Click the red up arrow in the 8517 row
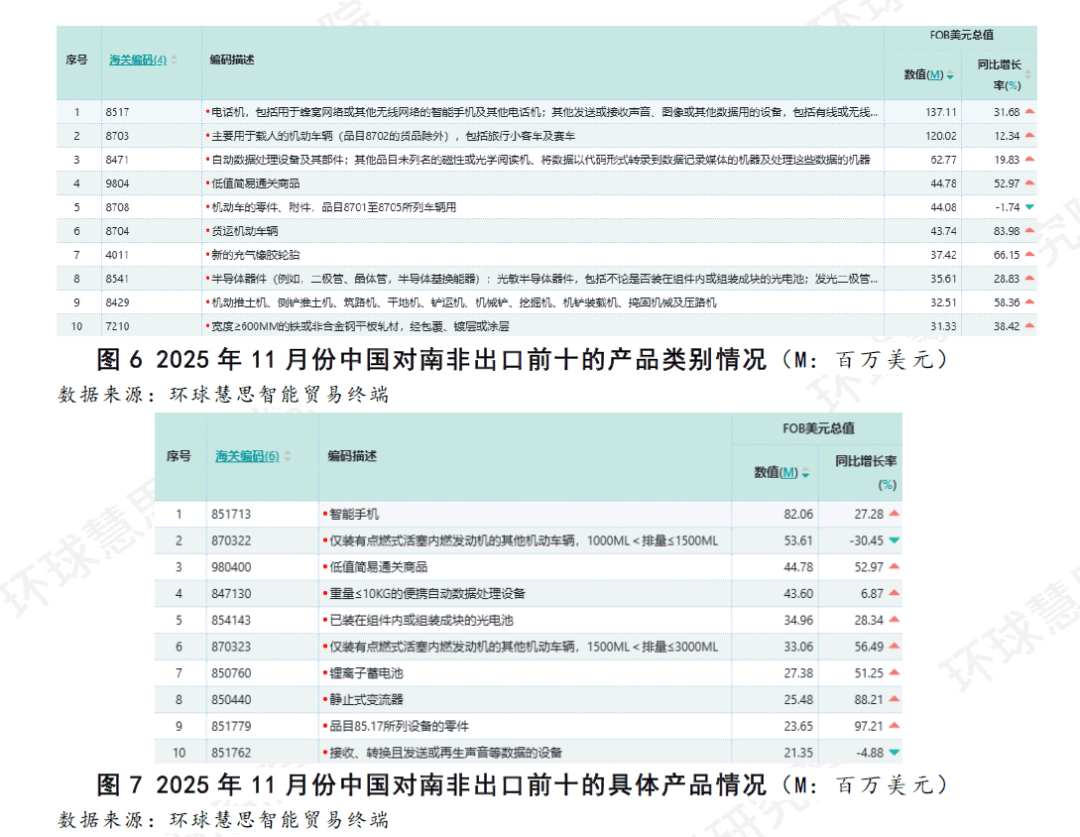 click(1029, 112)
